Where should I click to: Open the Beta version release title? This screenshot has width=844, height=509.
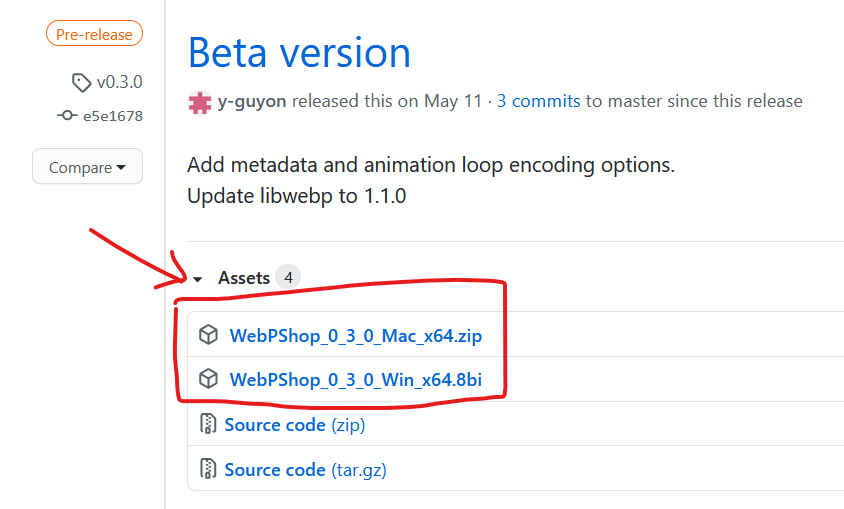click(299, 53)
